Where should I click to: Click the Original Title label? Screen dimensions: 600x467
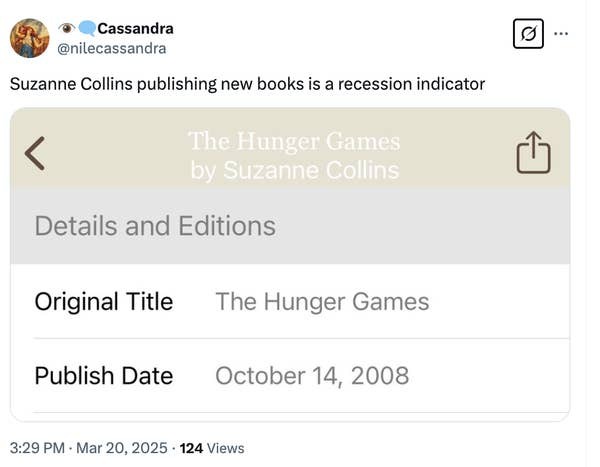click(103, 301)
